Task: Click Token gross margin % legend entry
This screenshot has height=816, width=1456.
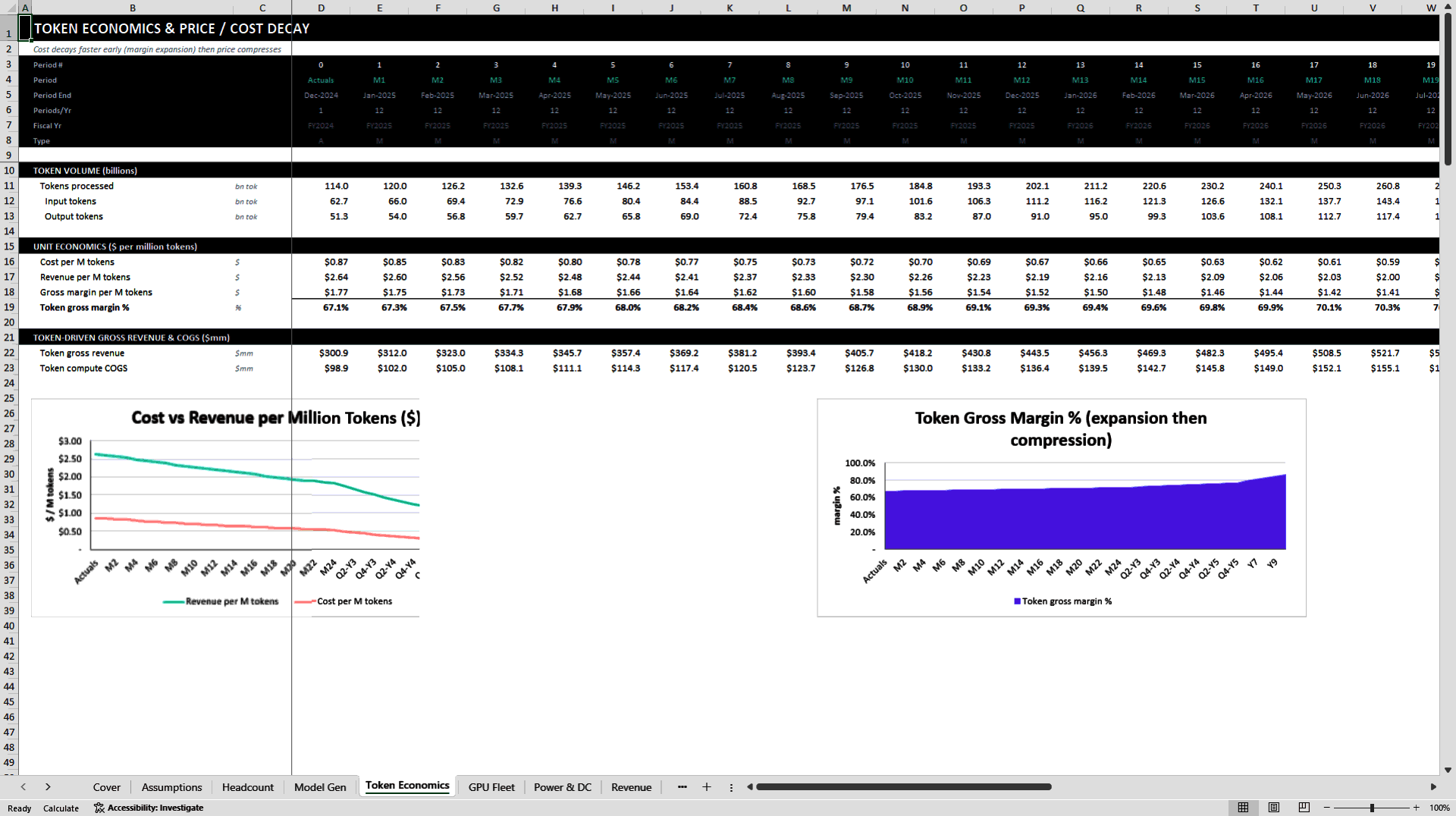Action: coord(1062,601)
